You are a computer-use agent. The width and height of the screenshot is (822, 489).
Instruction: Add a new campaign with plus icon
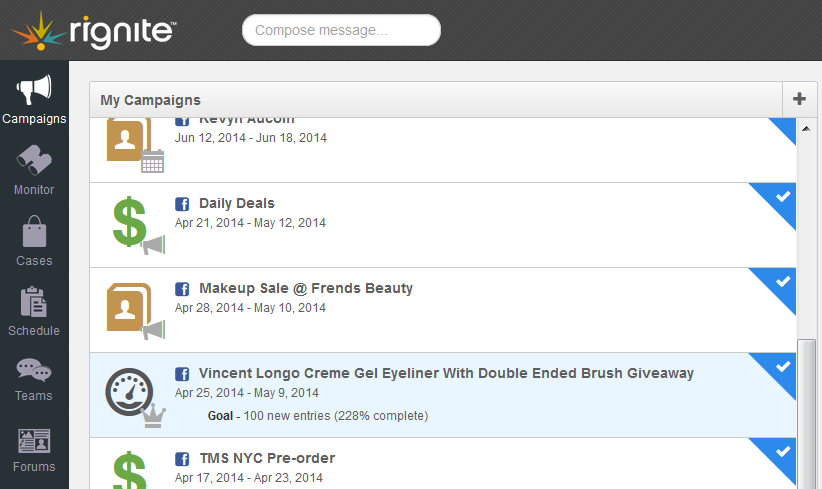[x=799, y=99]
